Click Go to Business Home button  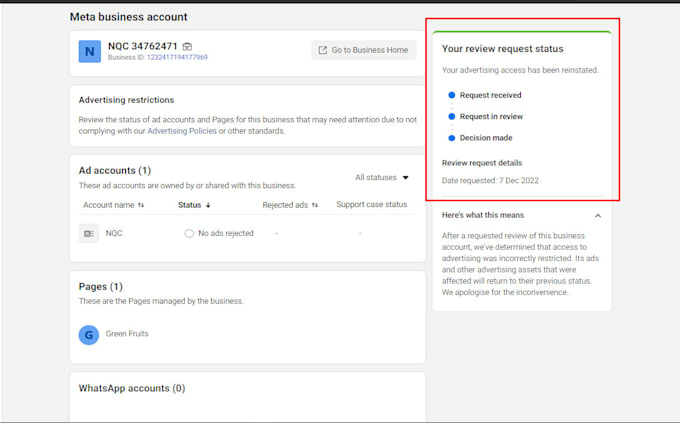coord(364,50)
